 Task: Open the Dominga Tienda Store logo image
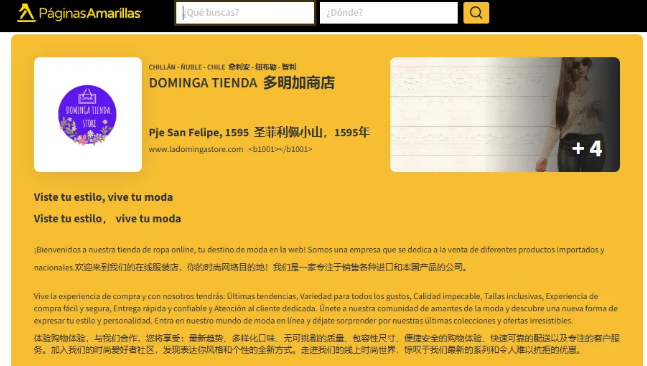(88, 115)
